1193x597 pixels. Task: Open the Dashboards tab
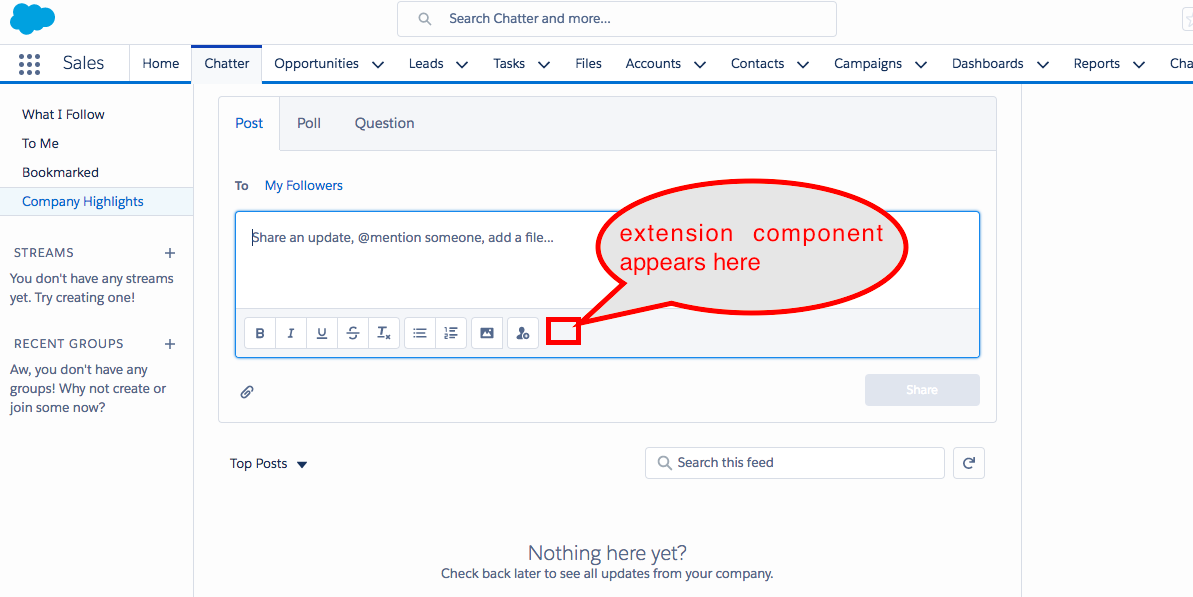(988, 64)
